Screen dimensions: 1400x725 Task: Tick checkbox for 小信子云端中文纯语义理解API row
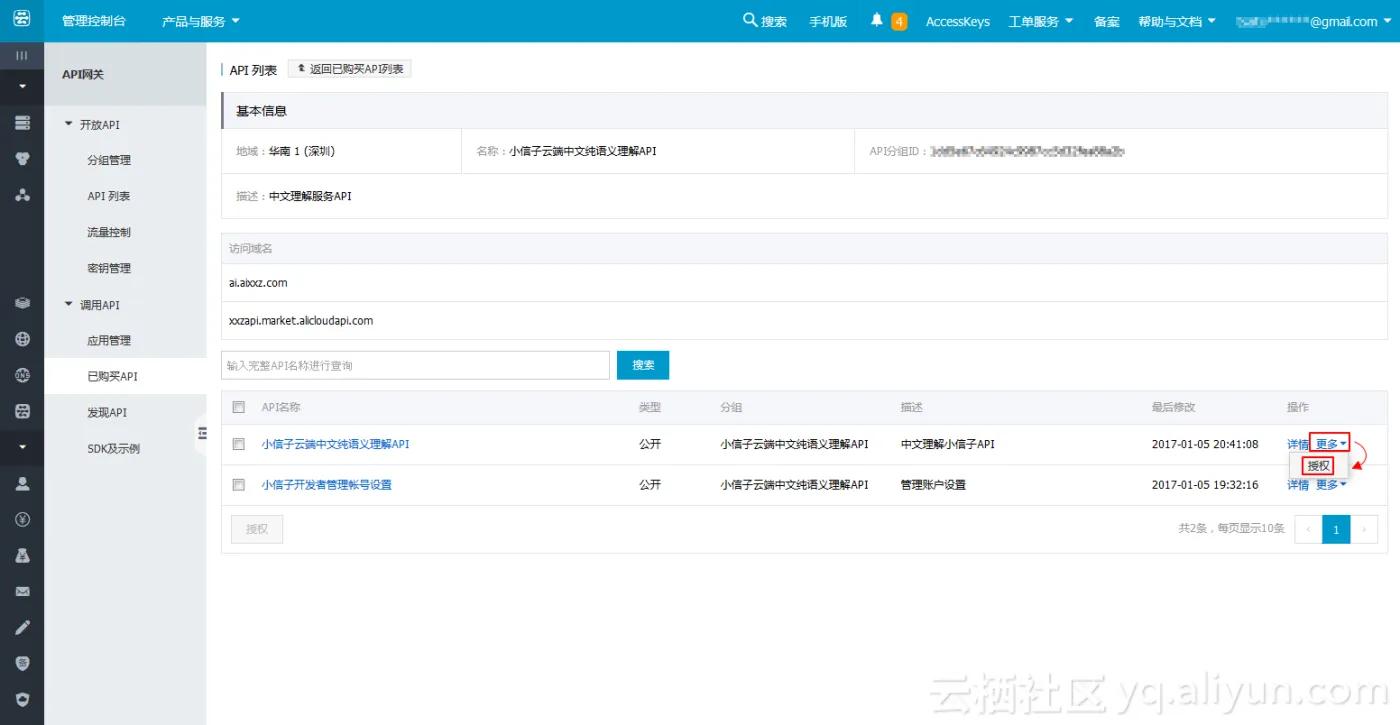tap(238, 444)
